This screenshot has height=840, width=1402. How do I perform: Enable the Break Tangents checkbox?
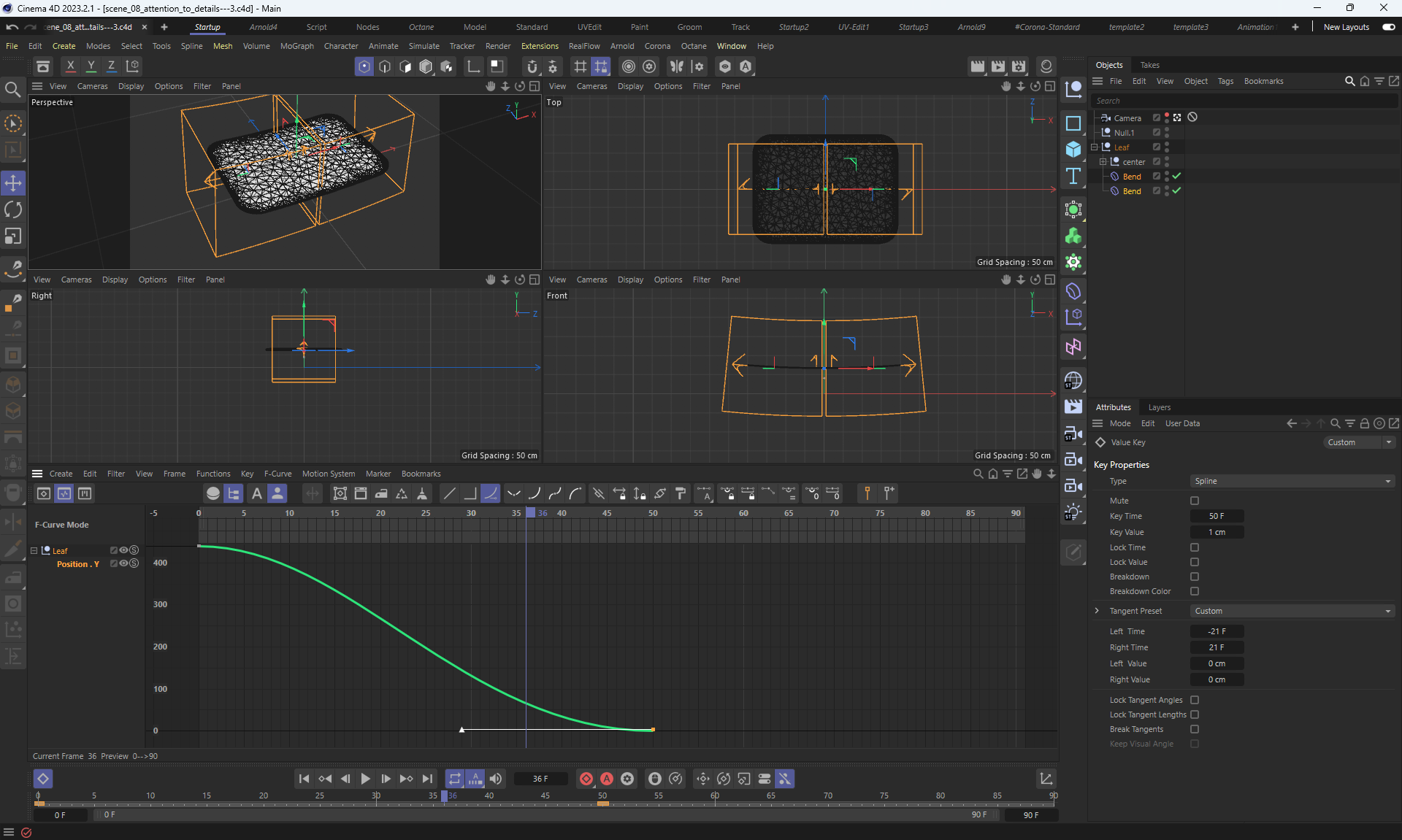click(x=1195, y=729)
